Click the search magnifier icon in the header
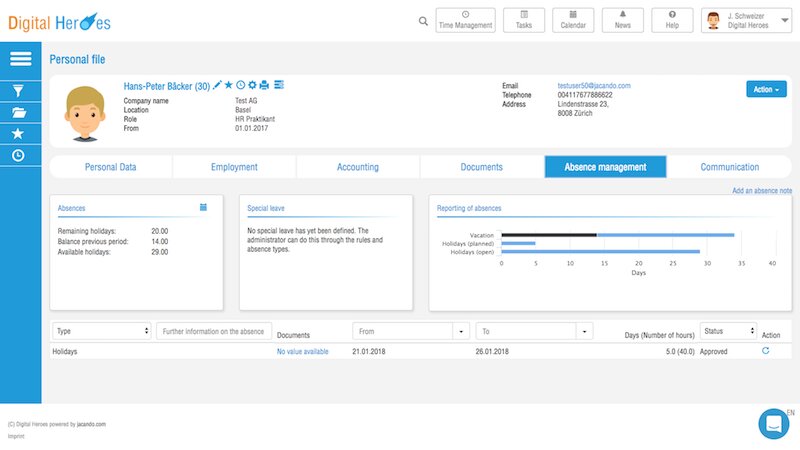 [x=423, y=21]
